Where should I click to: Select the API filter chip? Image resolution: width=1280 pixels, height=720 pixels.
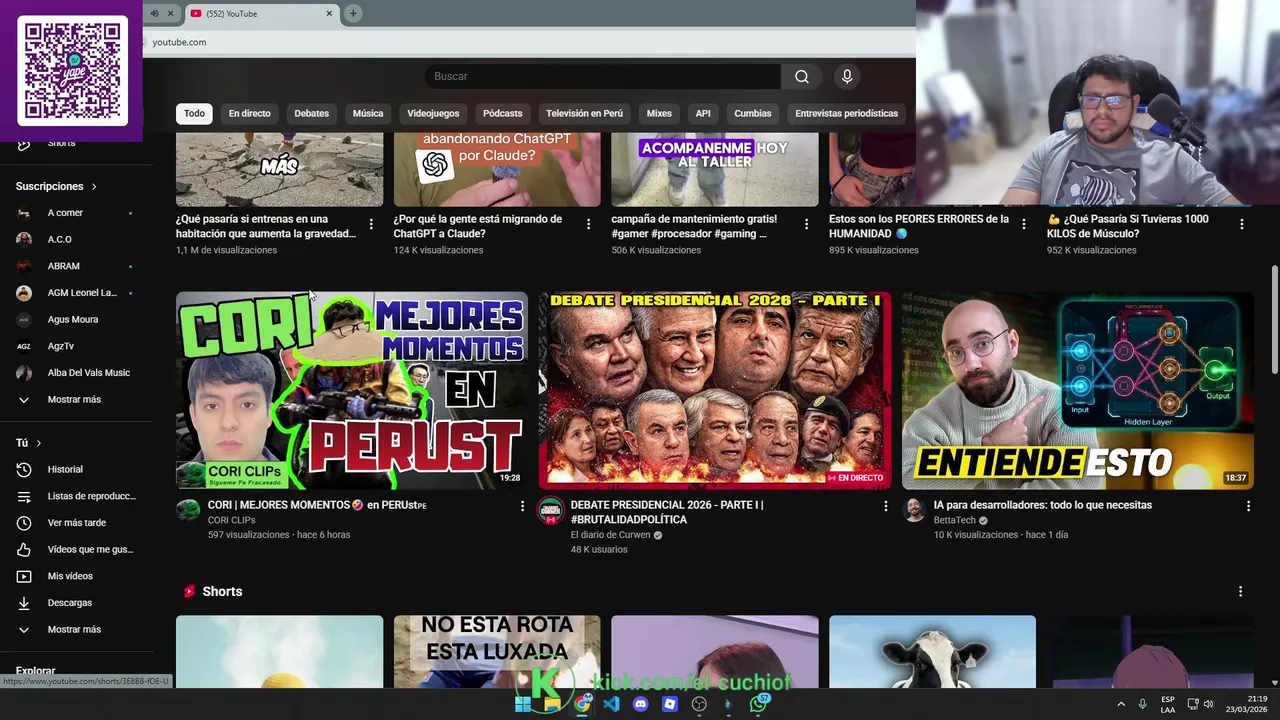(x=703, y=113)
